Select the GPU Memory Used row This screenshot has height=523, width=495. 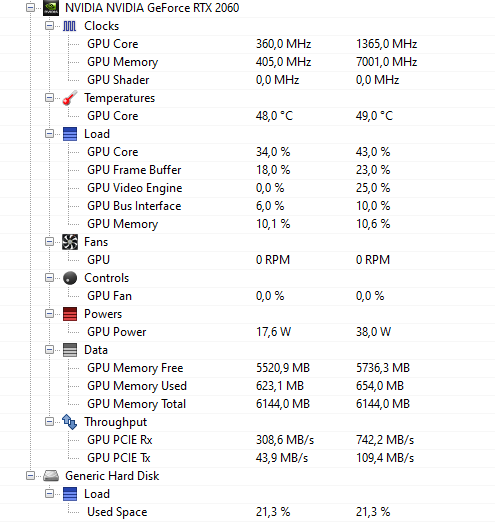(248, 386)
